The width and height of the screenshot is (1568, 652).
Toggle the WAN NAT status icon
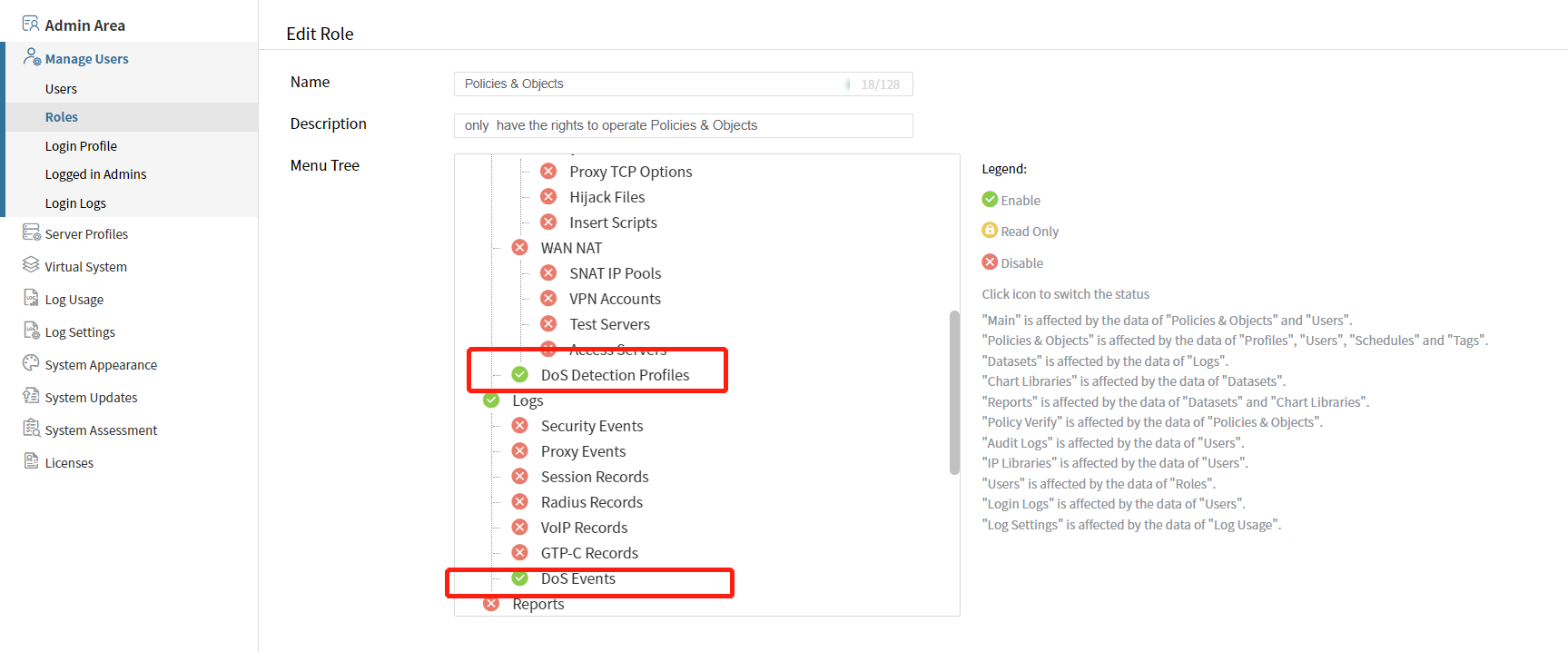tap(520, 248)
